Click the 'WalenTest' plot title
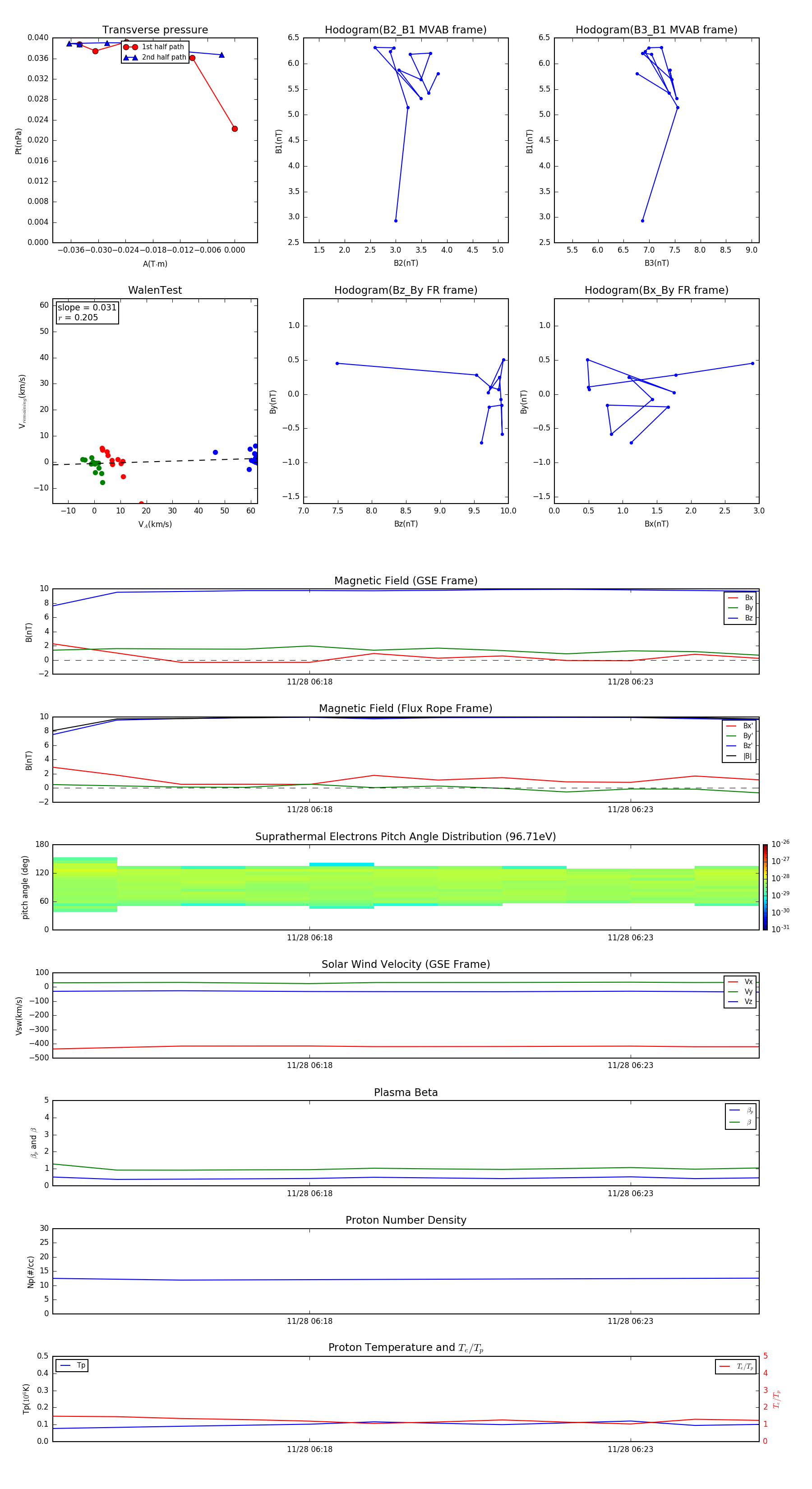812x1489 pixels. [155, 290]
